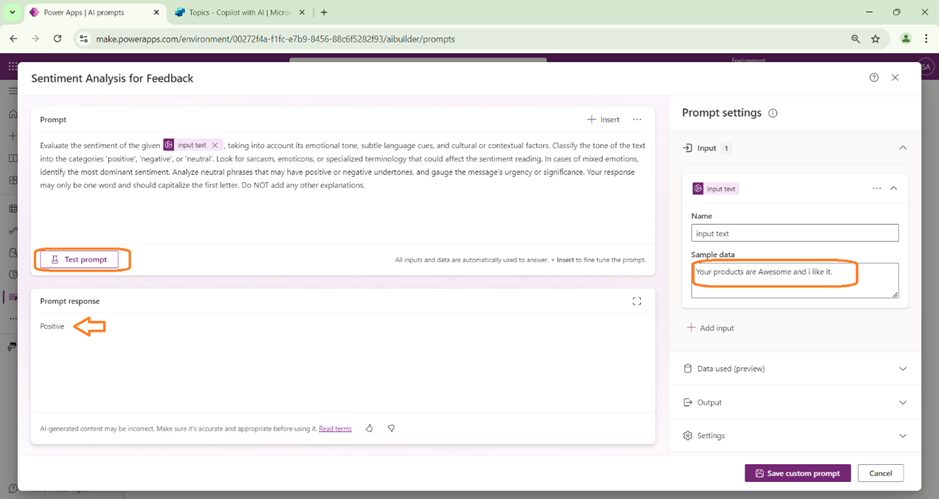Image resolution: width=939 pixels, height=499 pixels.
Task: Open the Read terms link
Action: coord(335,429)
